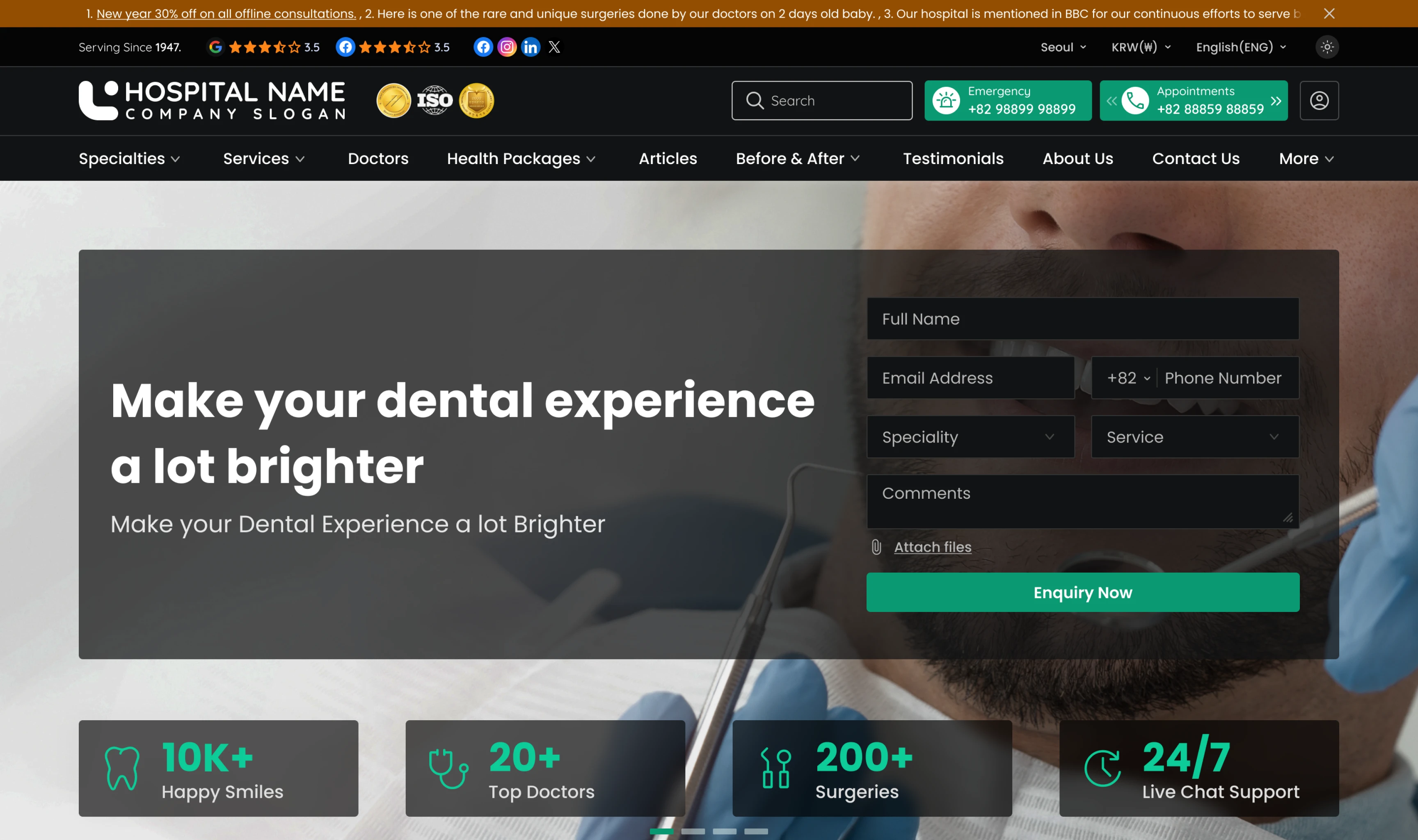
Task: Click the search magnifier icon
Action: pyautogui.click(x=755, y=100)
